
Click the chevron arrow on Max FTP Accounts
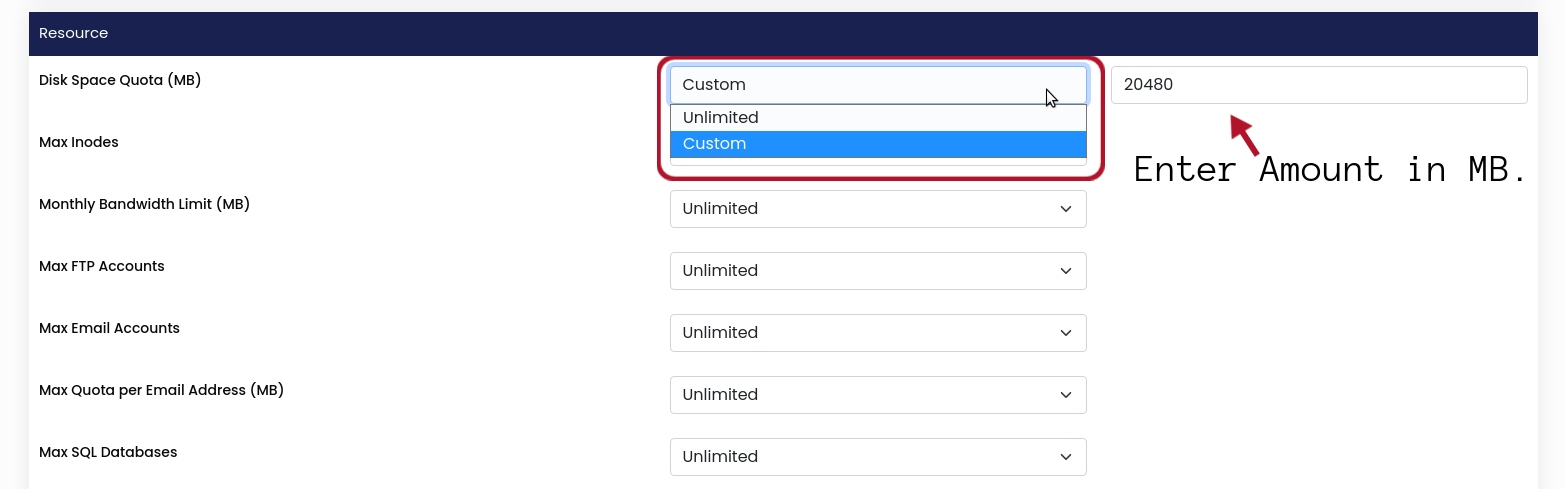click(x=1064, y=271)
